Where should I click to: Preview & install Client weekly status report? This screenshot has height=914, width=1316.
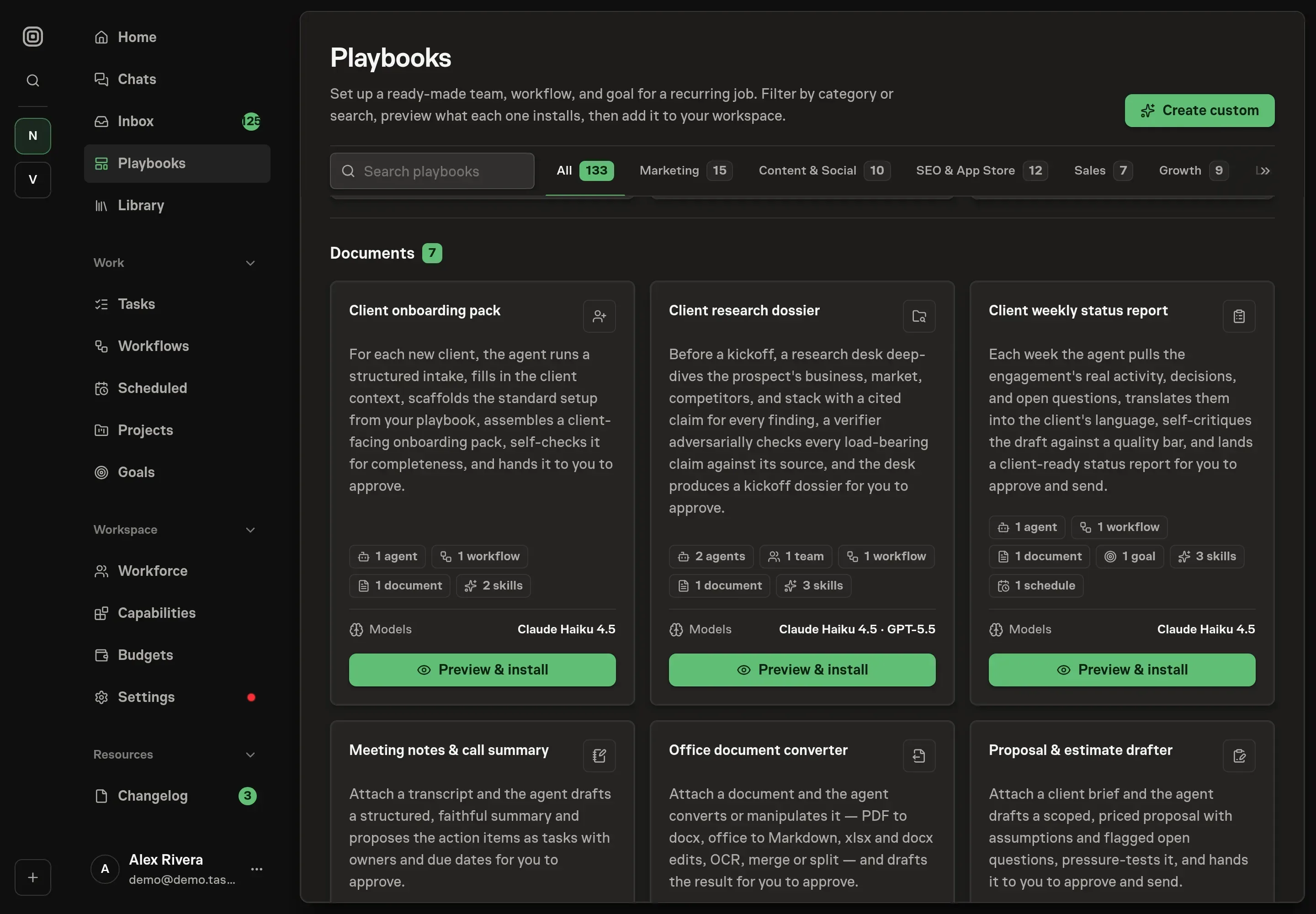[x=1122, y=670]
